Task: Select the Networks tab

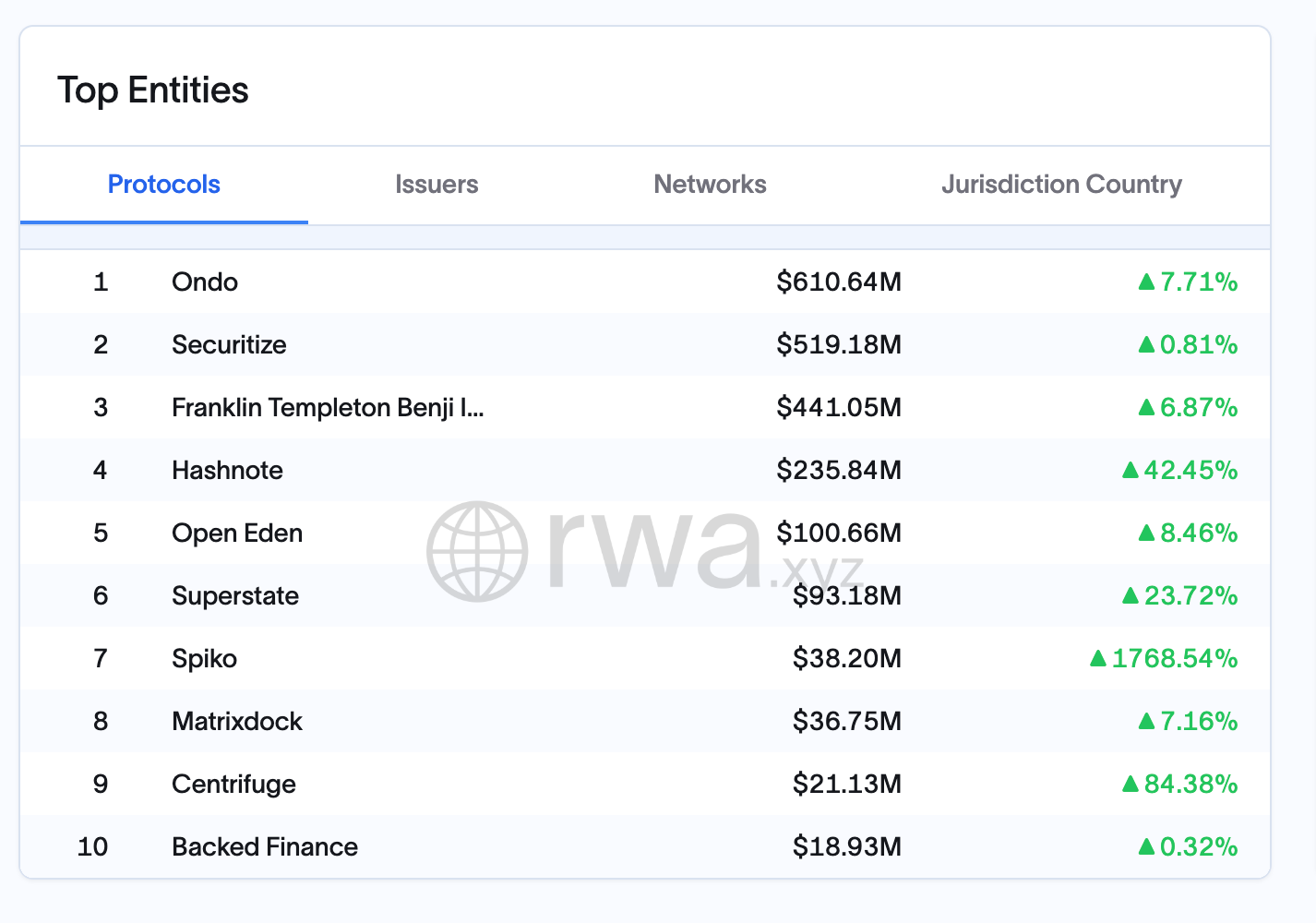Action: click(710, 185)
